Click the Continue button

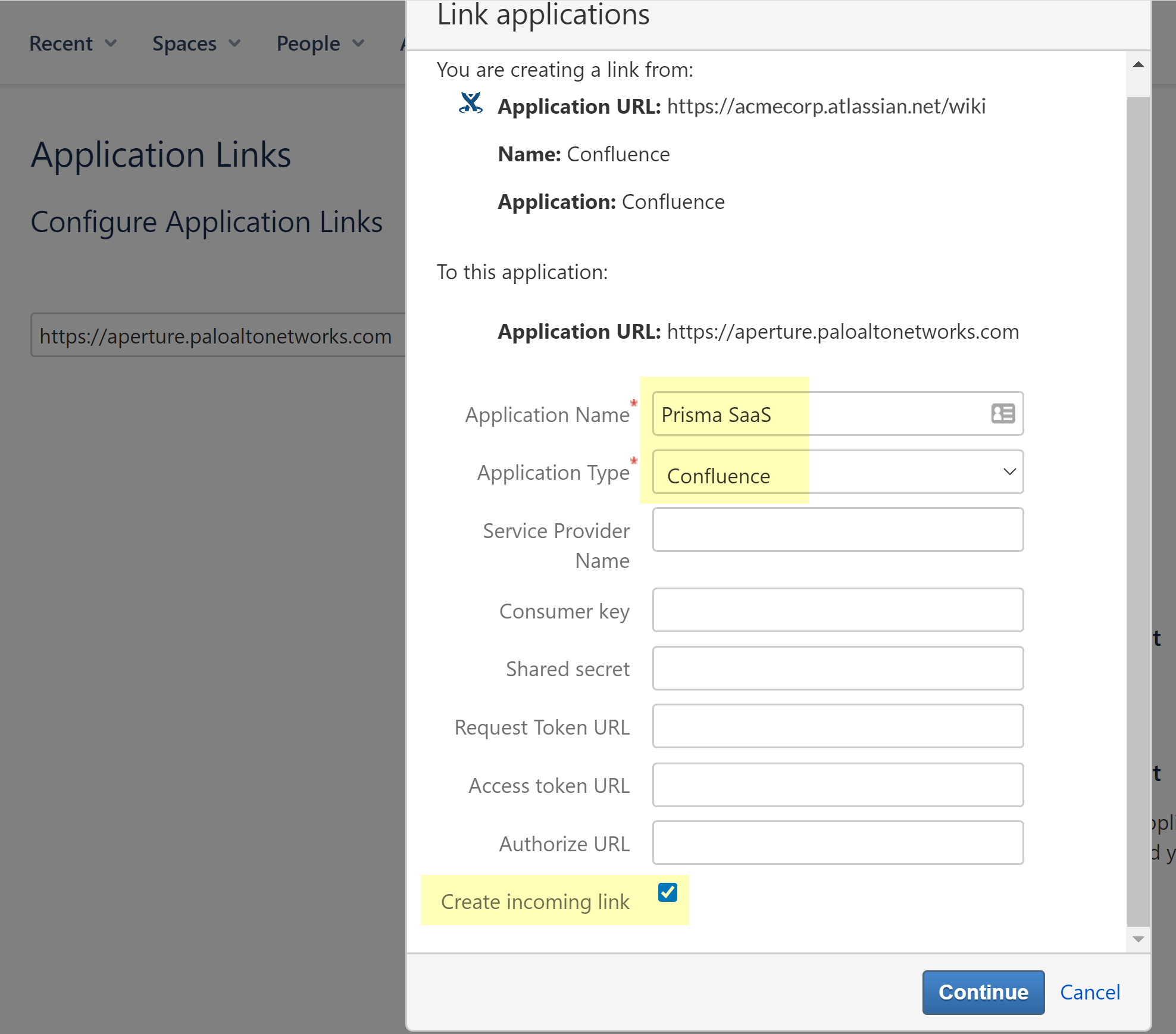pyautogui.click(x=983, y=992)
